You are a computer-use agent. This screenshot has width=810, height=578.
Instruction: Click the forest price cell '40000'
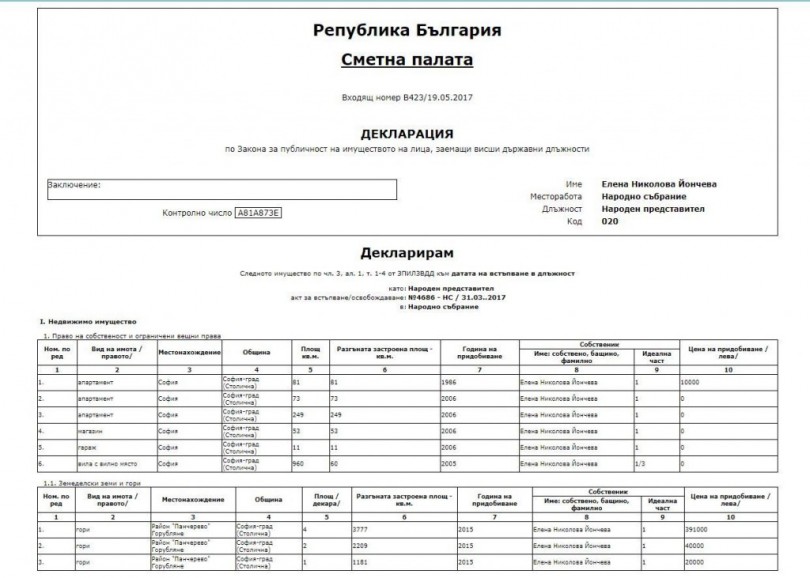click(x=731, y=546)
